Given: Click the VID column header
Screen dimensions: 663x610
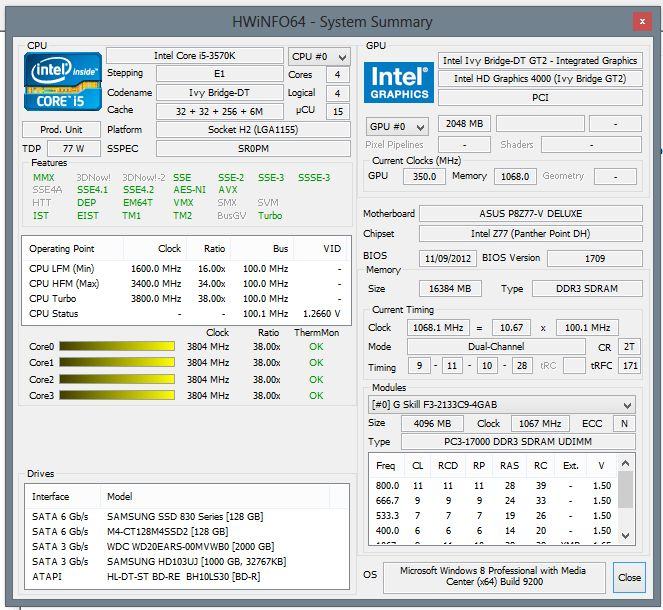Looking at the screenshot, I should [x=321, y=249].
